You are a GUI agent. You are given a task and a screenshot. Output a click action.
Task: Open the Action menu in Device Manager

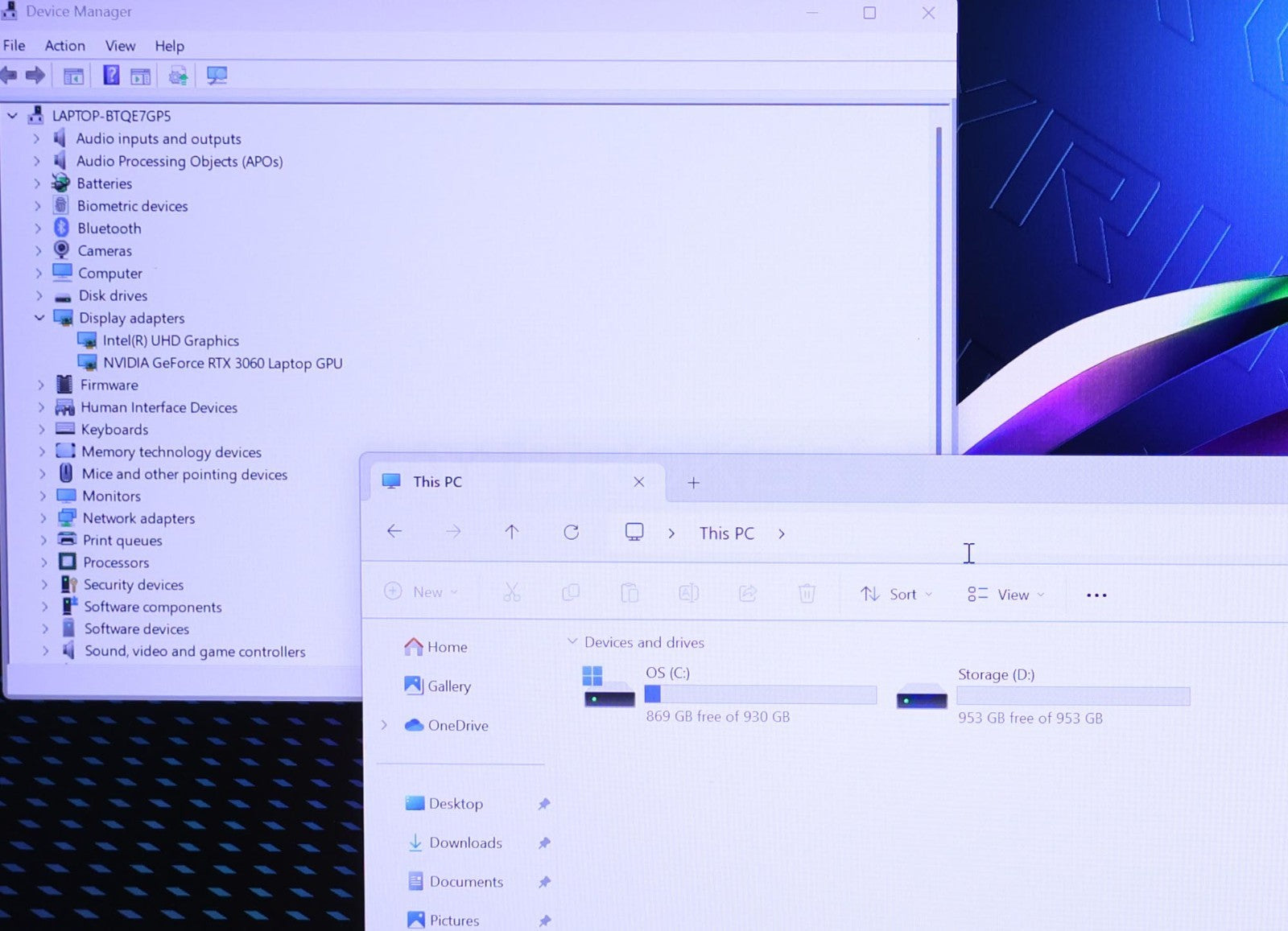[x=64, y=46]
